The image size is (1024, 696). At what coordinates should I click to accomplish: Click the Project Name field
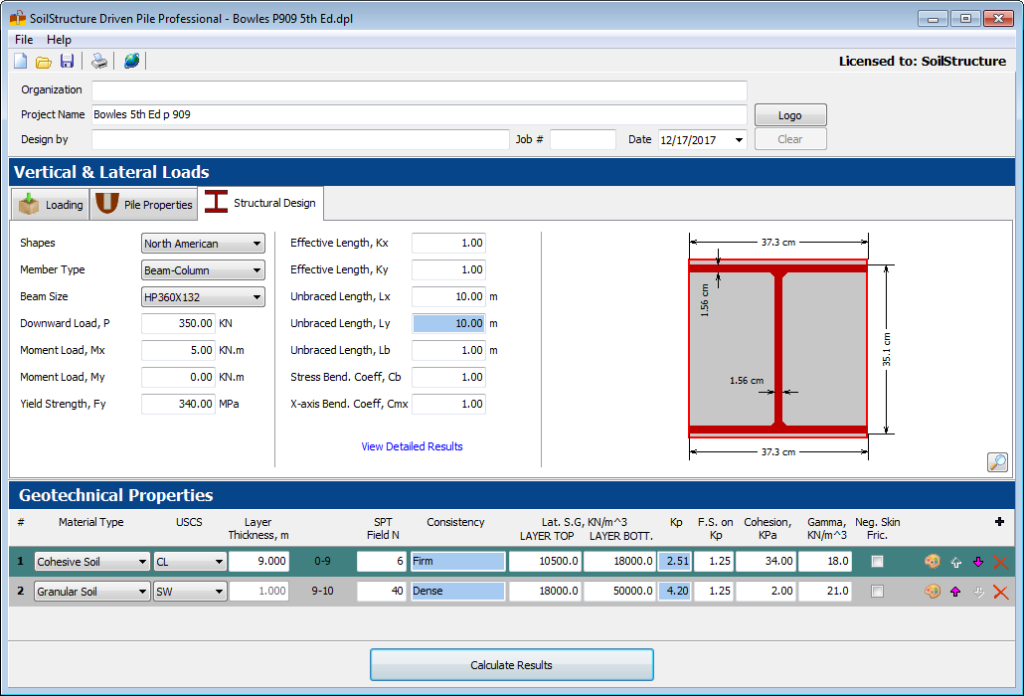419,115
